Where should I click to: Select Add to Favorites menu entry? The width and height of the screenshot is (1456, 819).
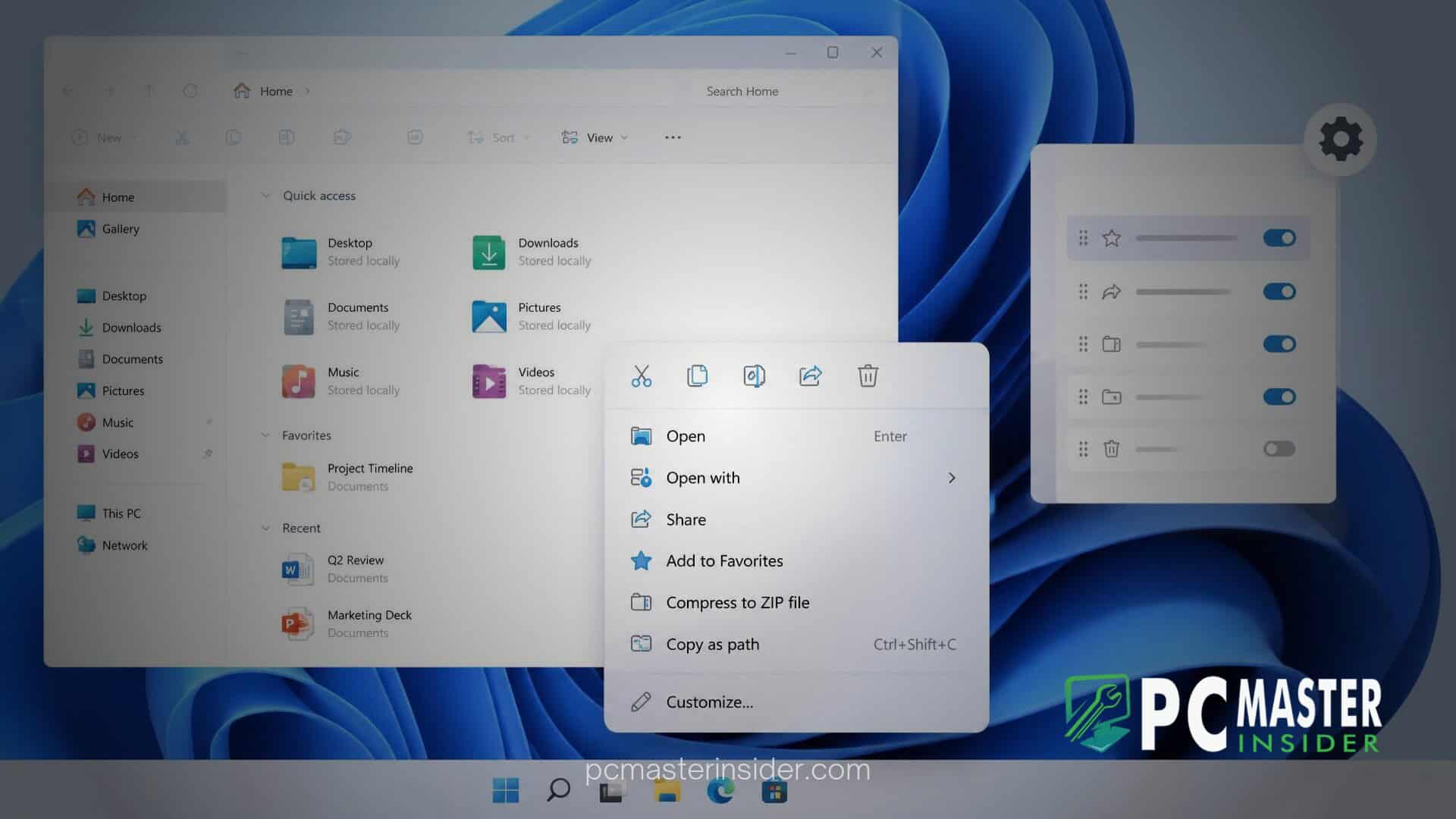click(796, 561)
